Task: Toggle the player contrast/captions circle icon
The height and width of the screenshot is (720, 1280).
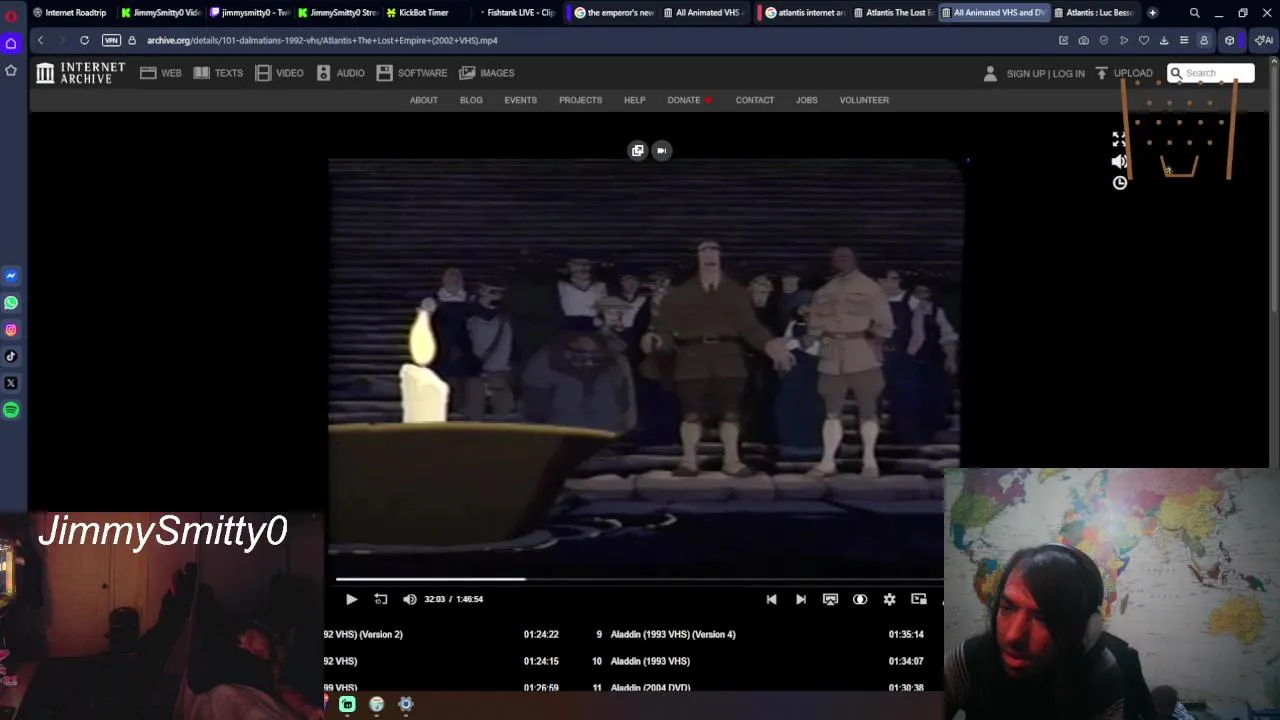Action: click(x=860, y=599)
